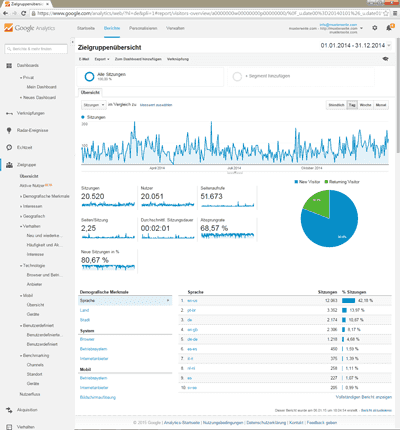Click the Google Analytics logo

click(29, 28)
